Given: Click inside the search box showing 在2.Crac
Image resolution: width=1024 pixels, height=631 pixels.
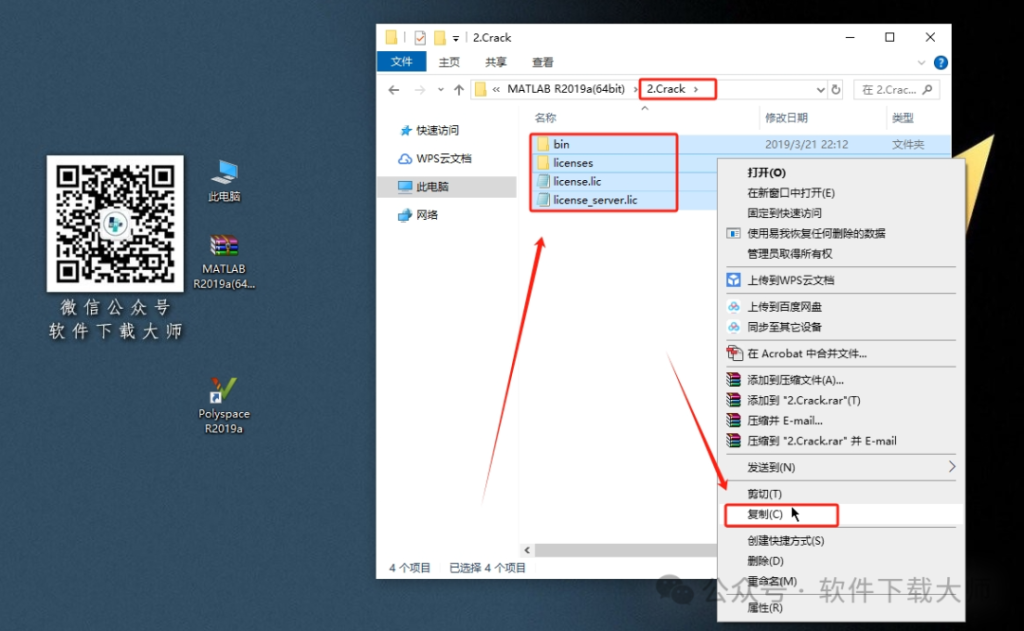Looking at the screenshot, I should (895, 89).
